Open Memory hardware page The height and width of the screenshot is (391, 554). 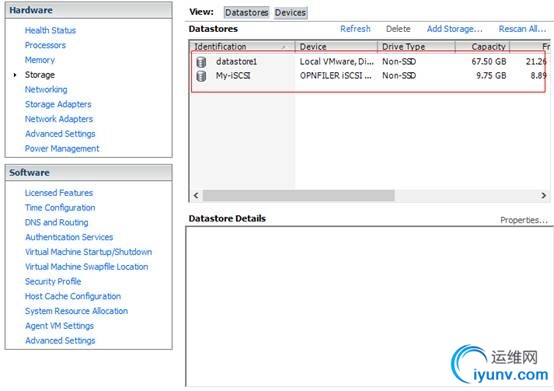[x=40, y=60]
